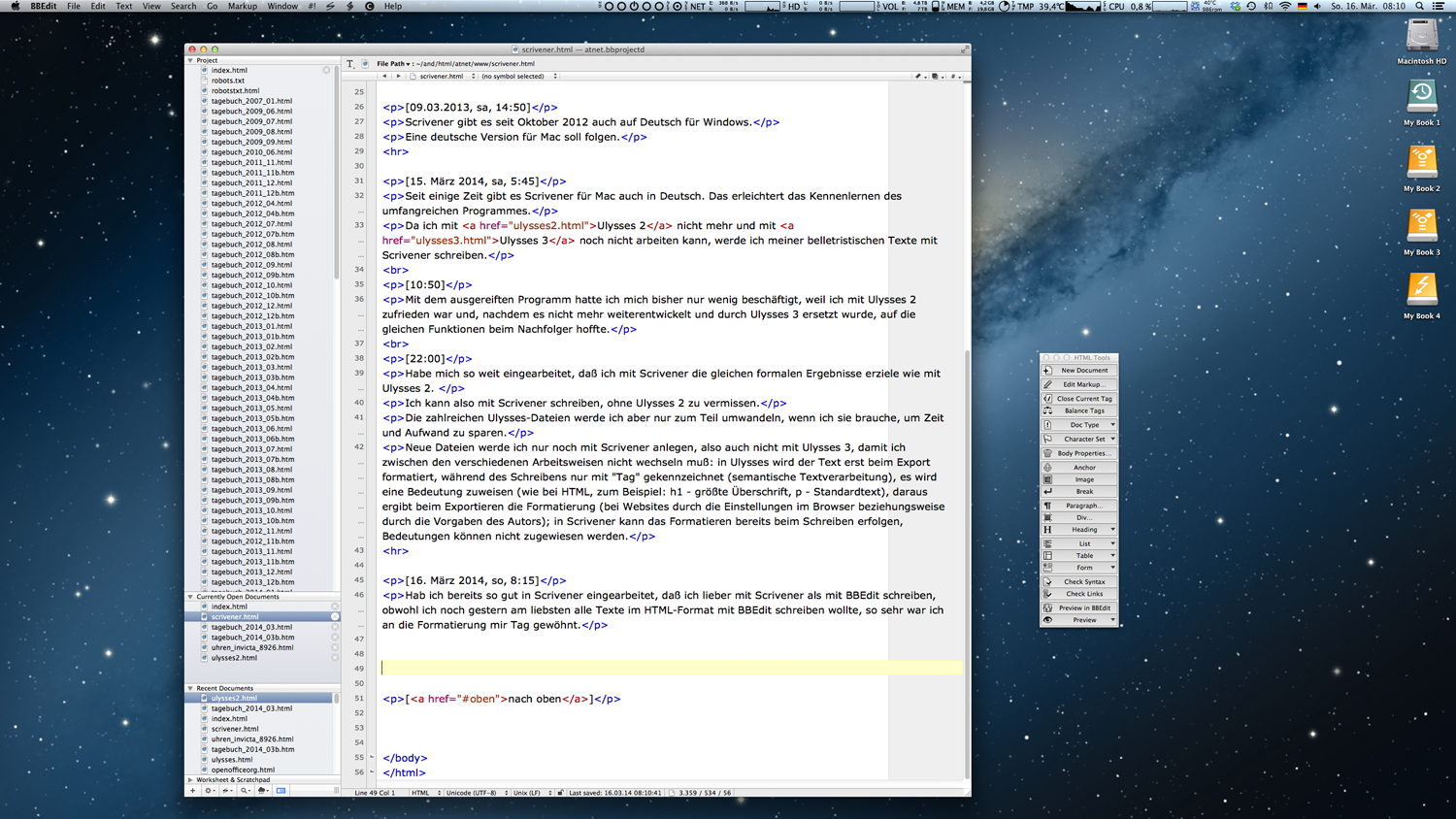Open the scrivener.html document popup
The width and height of the screenshot is (1456, 819).
(443, 76)
